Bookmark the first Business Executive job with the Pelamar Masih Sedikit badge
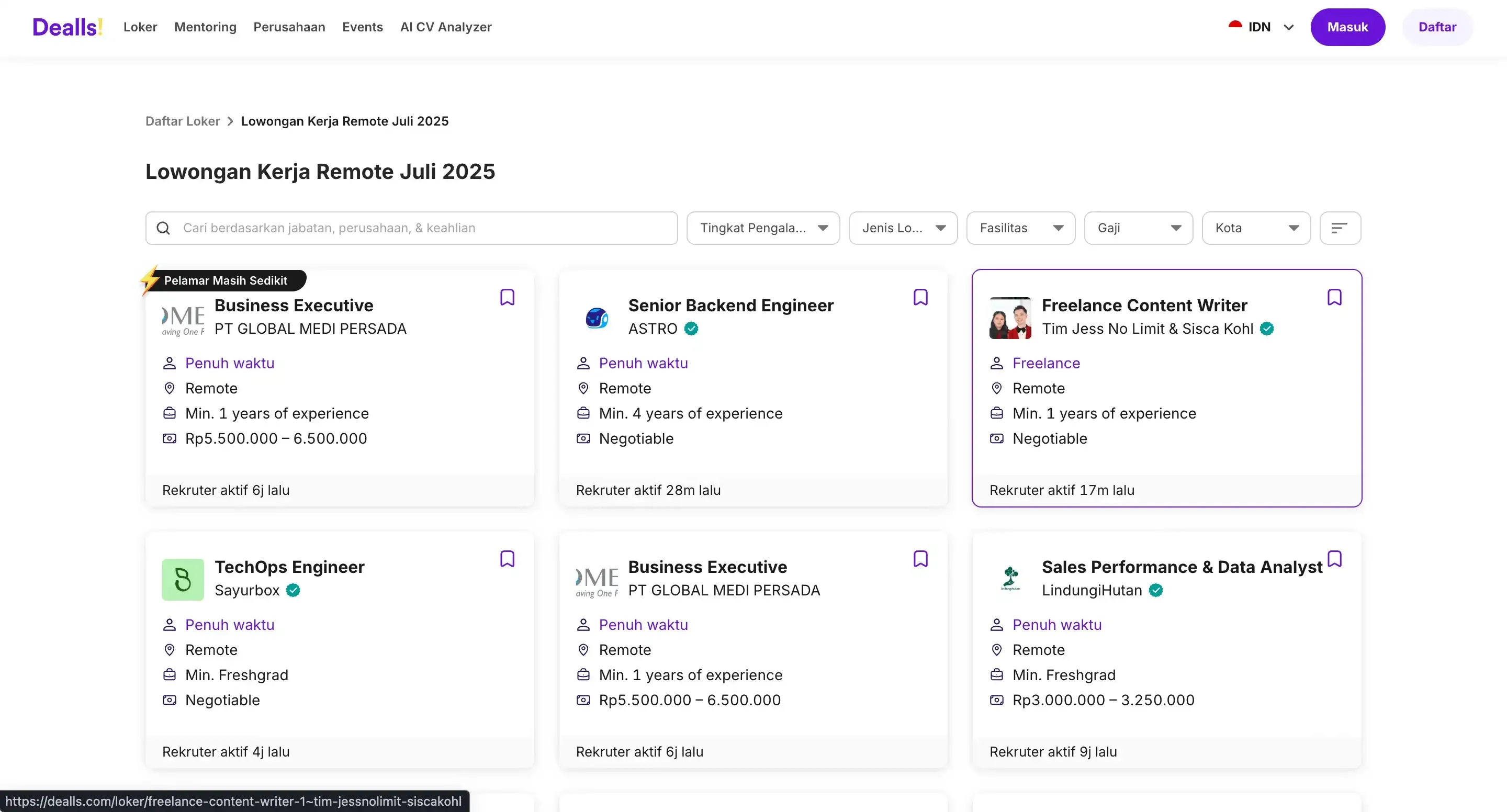The height and width of the screenshot is (812, 1507). [x=507, y=297]
